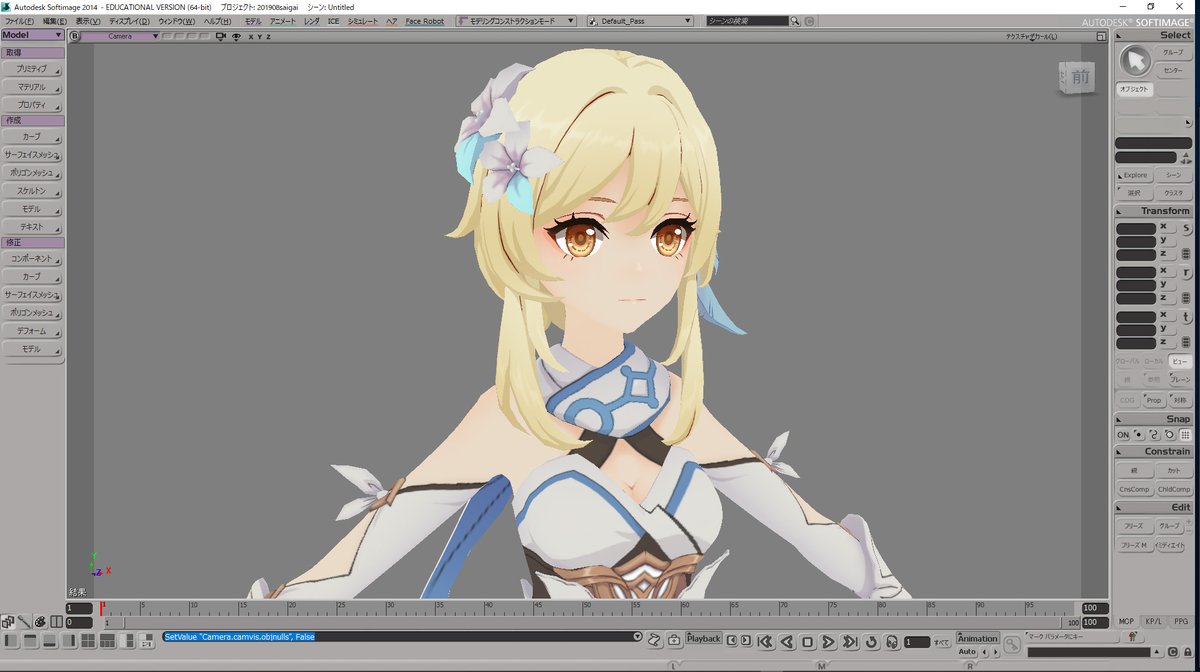
Task: Click the script editor scroll icon
Action: pos(656,639)
